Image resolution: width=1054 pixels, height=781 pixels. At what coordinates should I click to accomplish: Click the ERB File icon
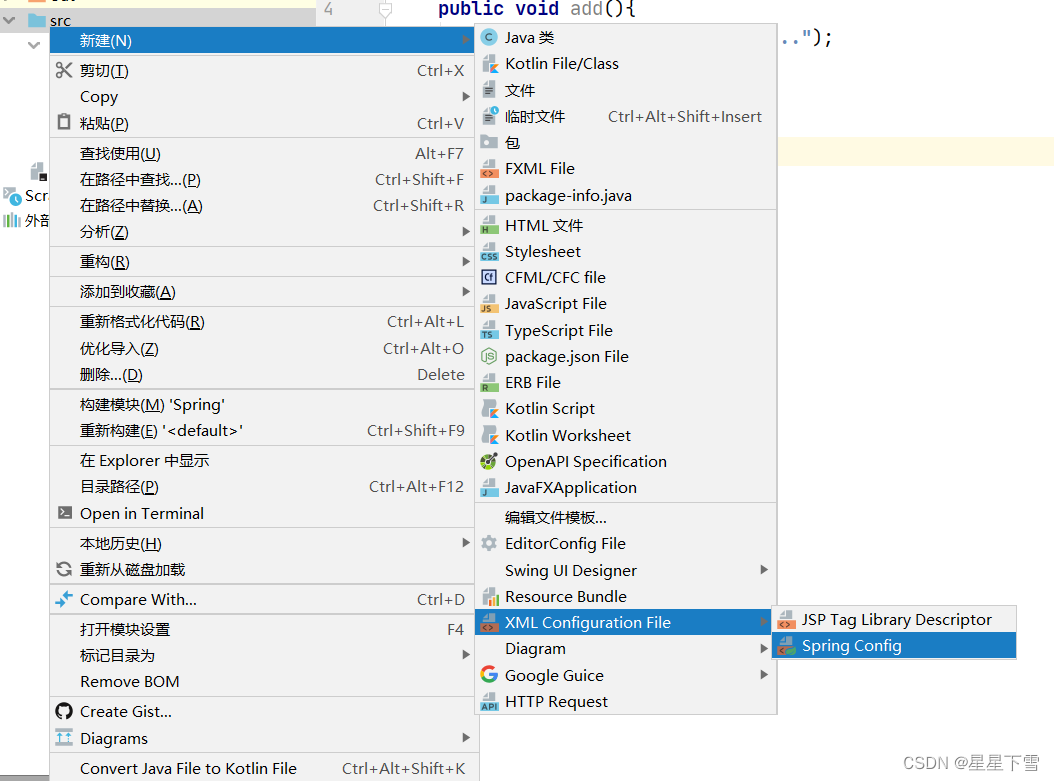[x=489, y=382]
